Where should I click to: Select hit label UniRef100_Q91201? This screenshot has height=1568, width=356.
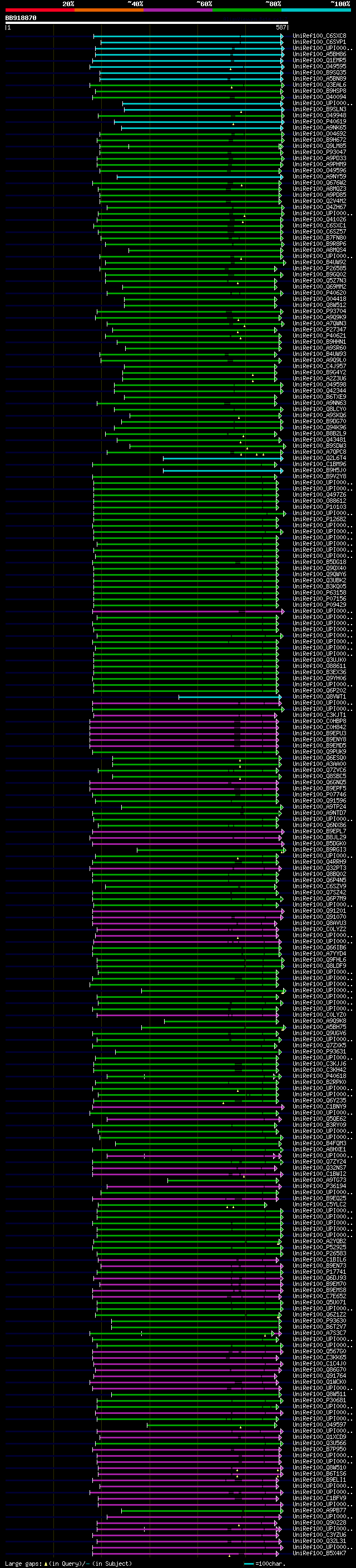[x=319, y=911]
